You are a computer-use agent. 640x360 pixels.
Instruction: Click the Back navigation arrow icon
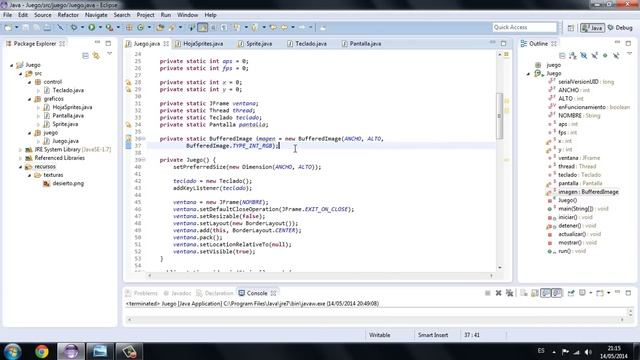coord(284,27)
